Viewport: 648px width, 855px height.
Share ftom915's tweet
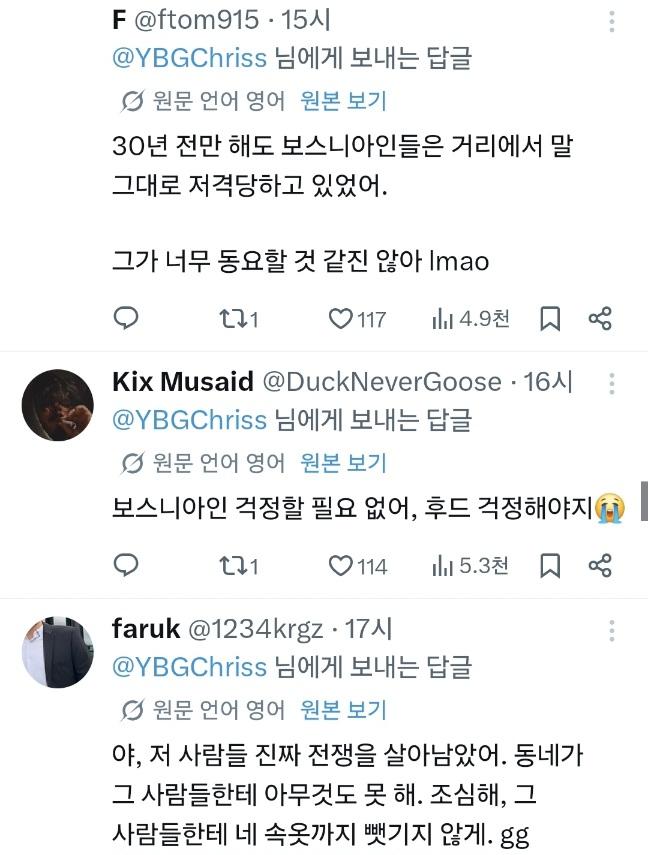tap(600, 318)
